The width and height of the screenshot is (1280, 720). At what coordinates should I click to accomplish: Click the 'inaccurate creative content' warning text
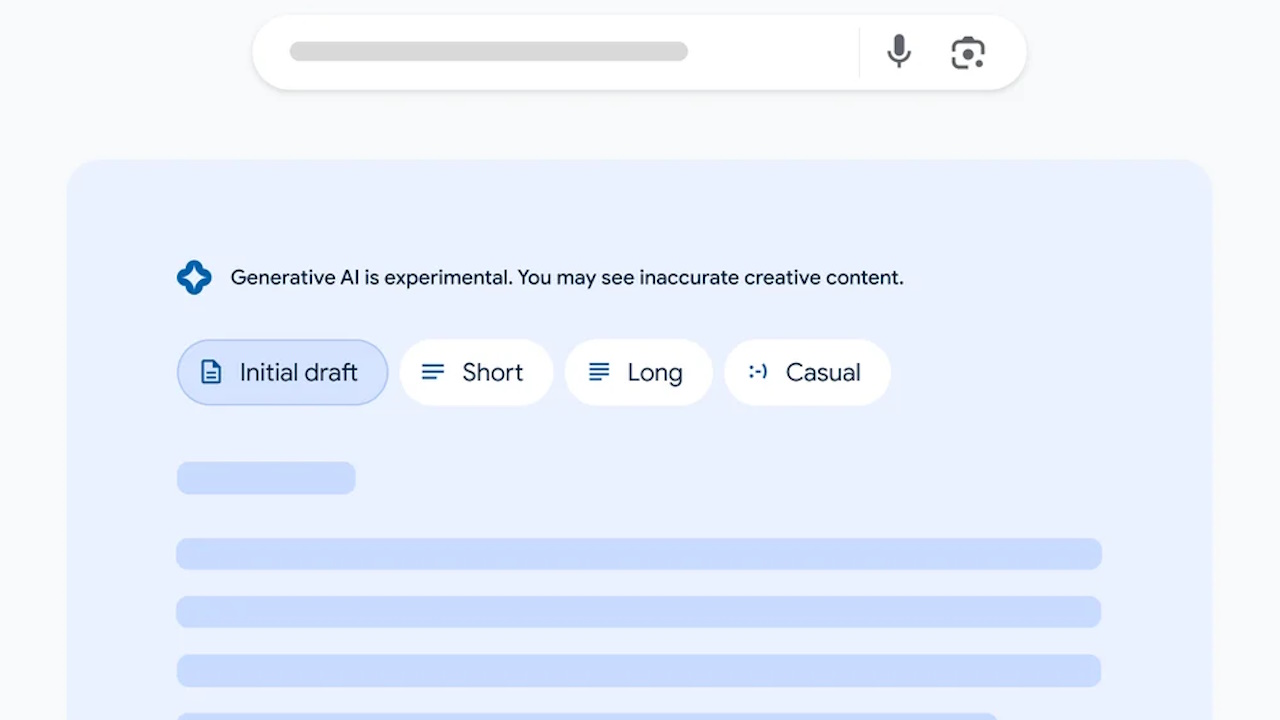(x=770, y=277)
